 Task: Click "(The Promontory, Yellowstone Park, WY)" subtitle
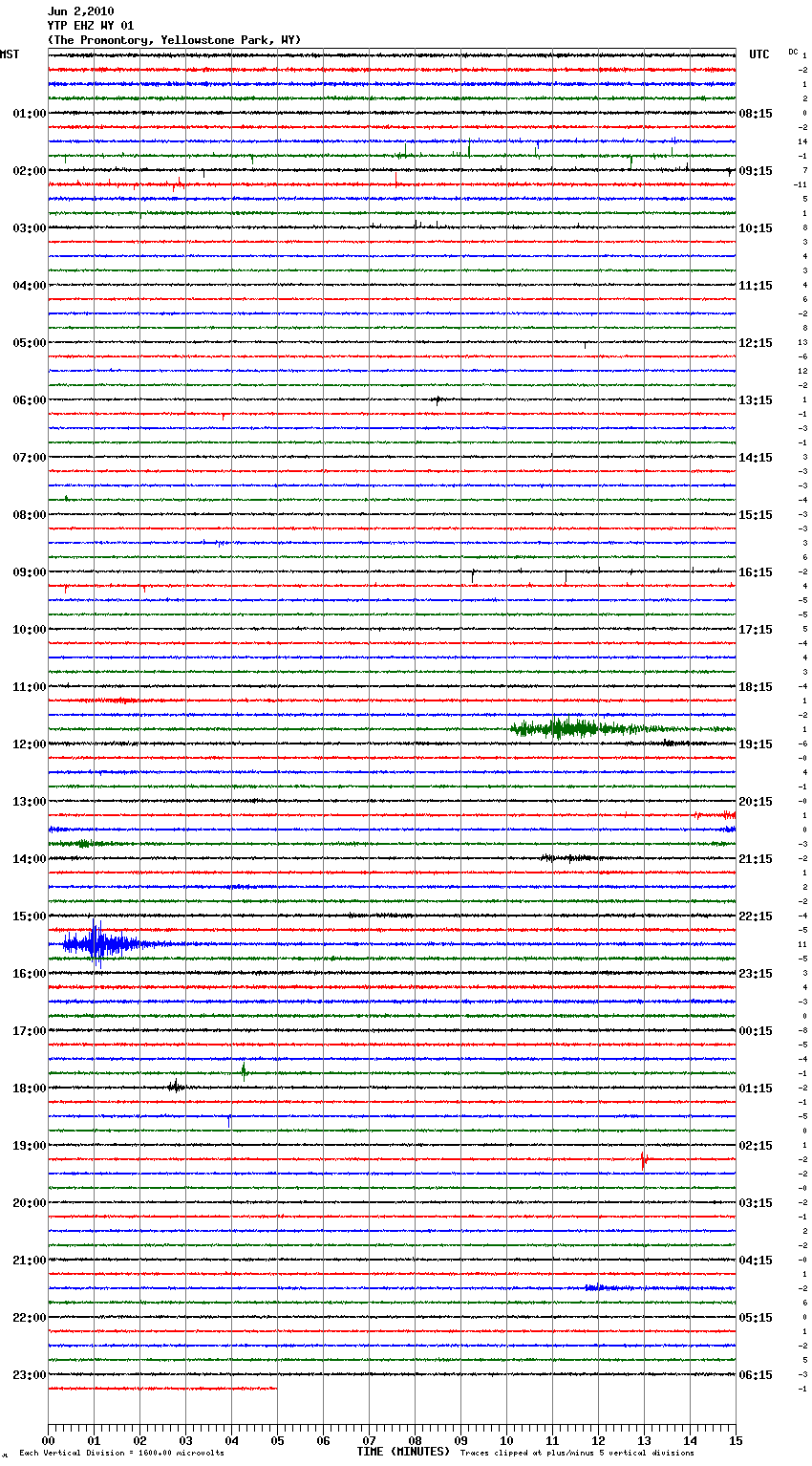(174, 40)
